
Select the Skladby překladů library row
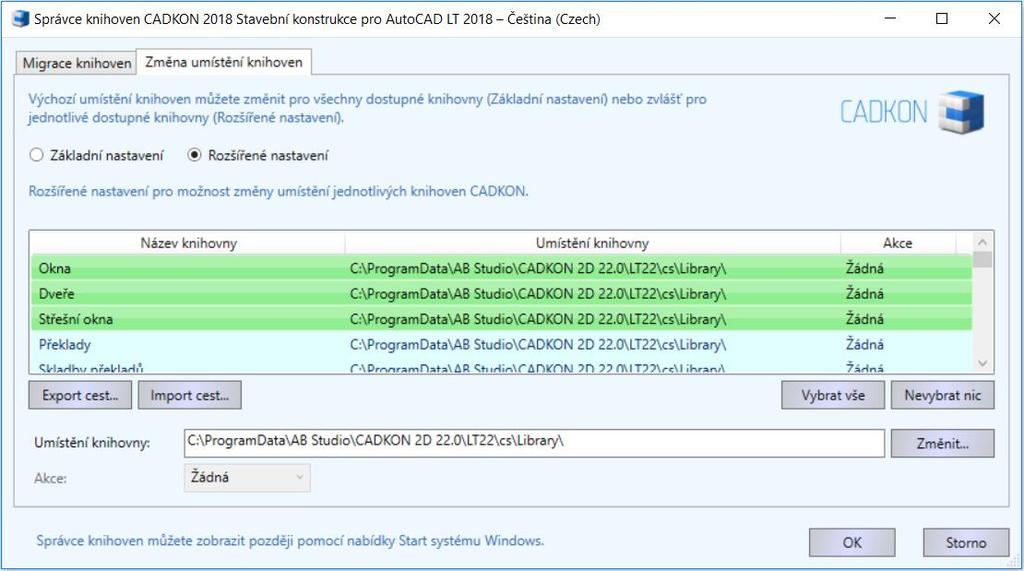pyautogui.click(x=501, y=366)
